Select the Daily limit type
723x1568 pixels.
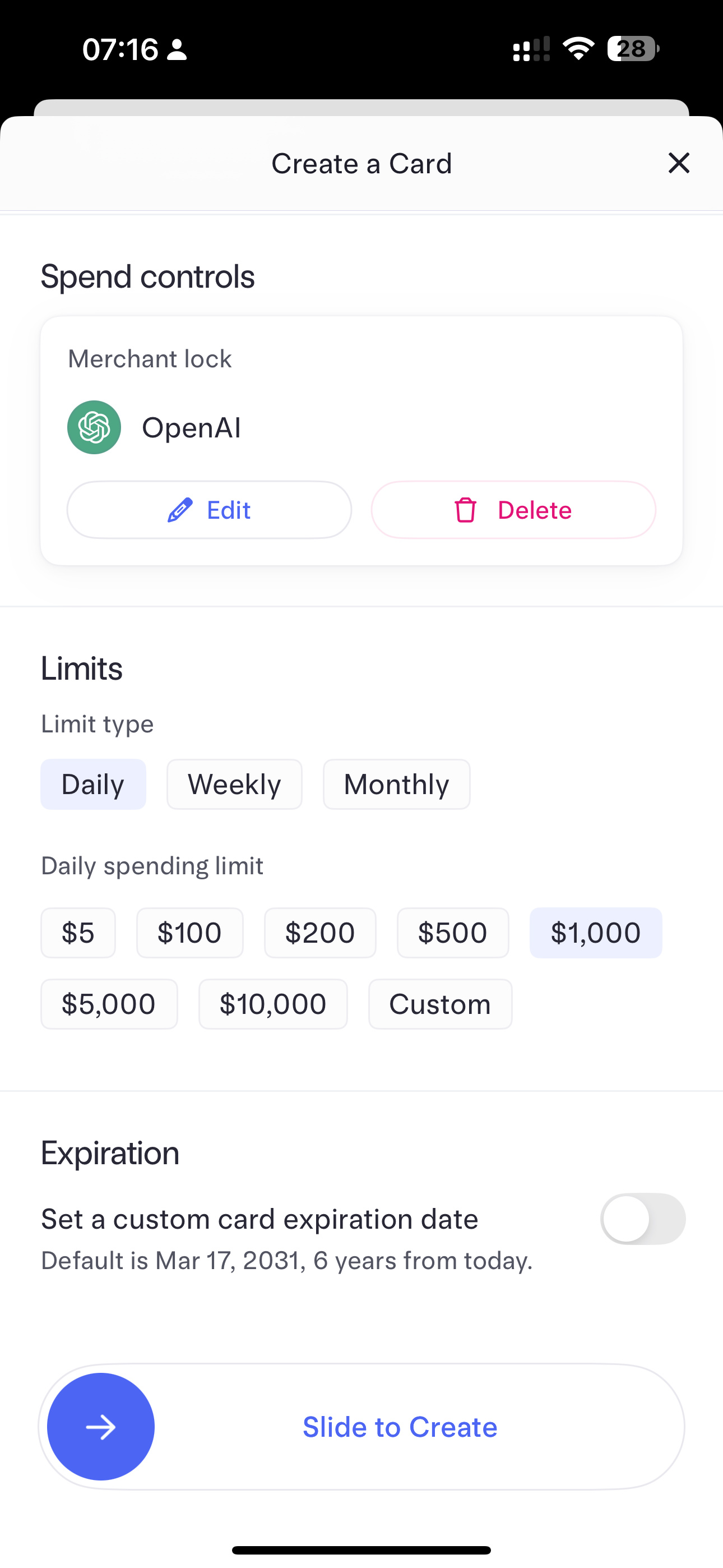tap(93, 784)
